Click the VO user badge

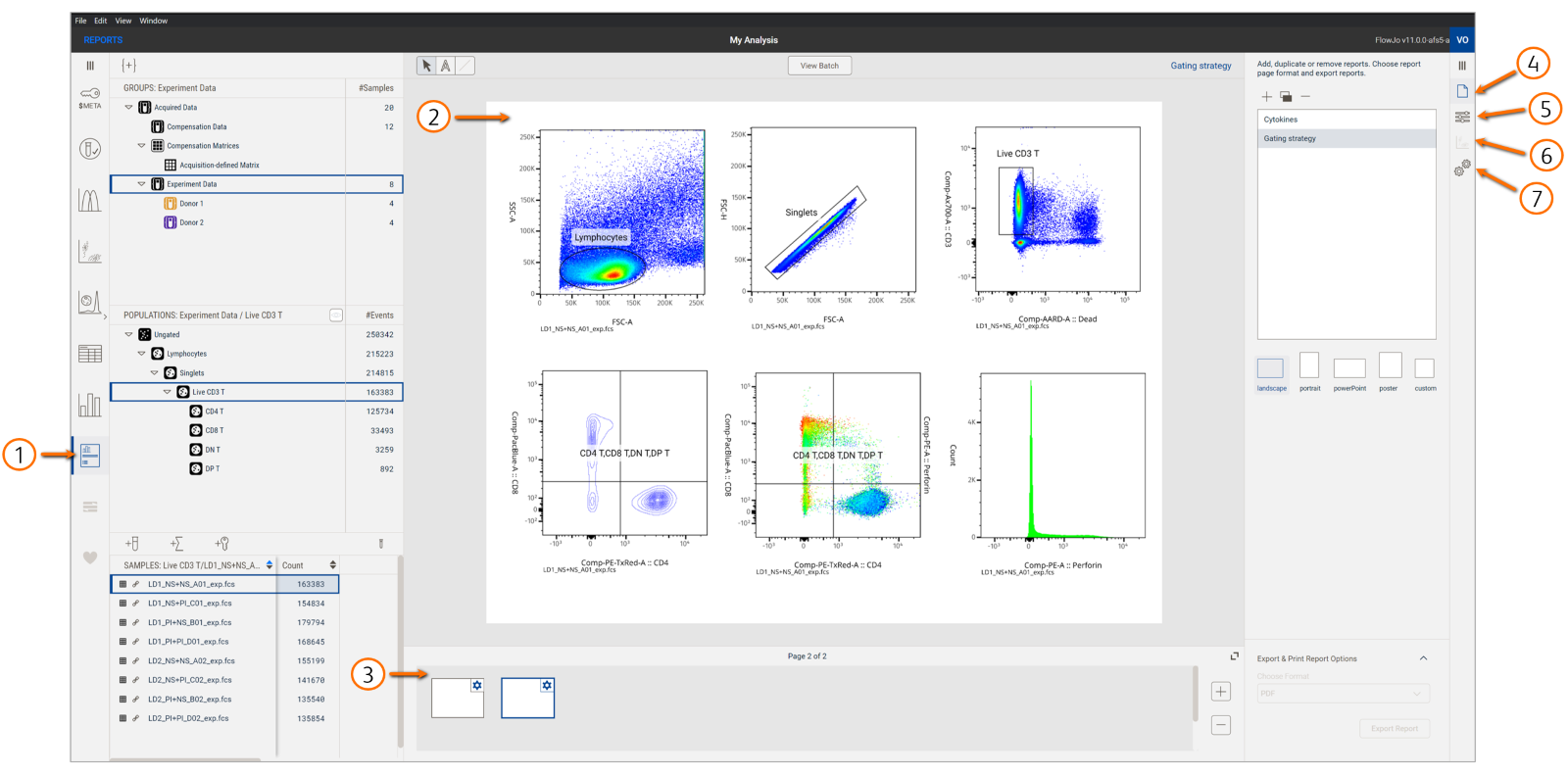(1462, 40)
